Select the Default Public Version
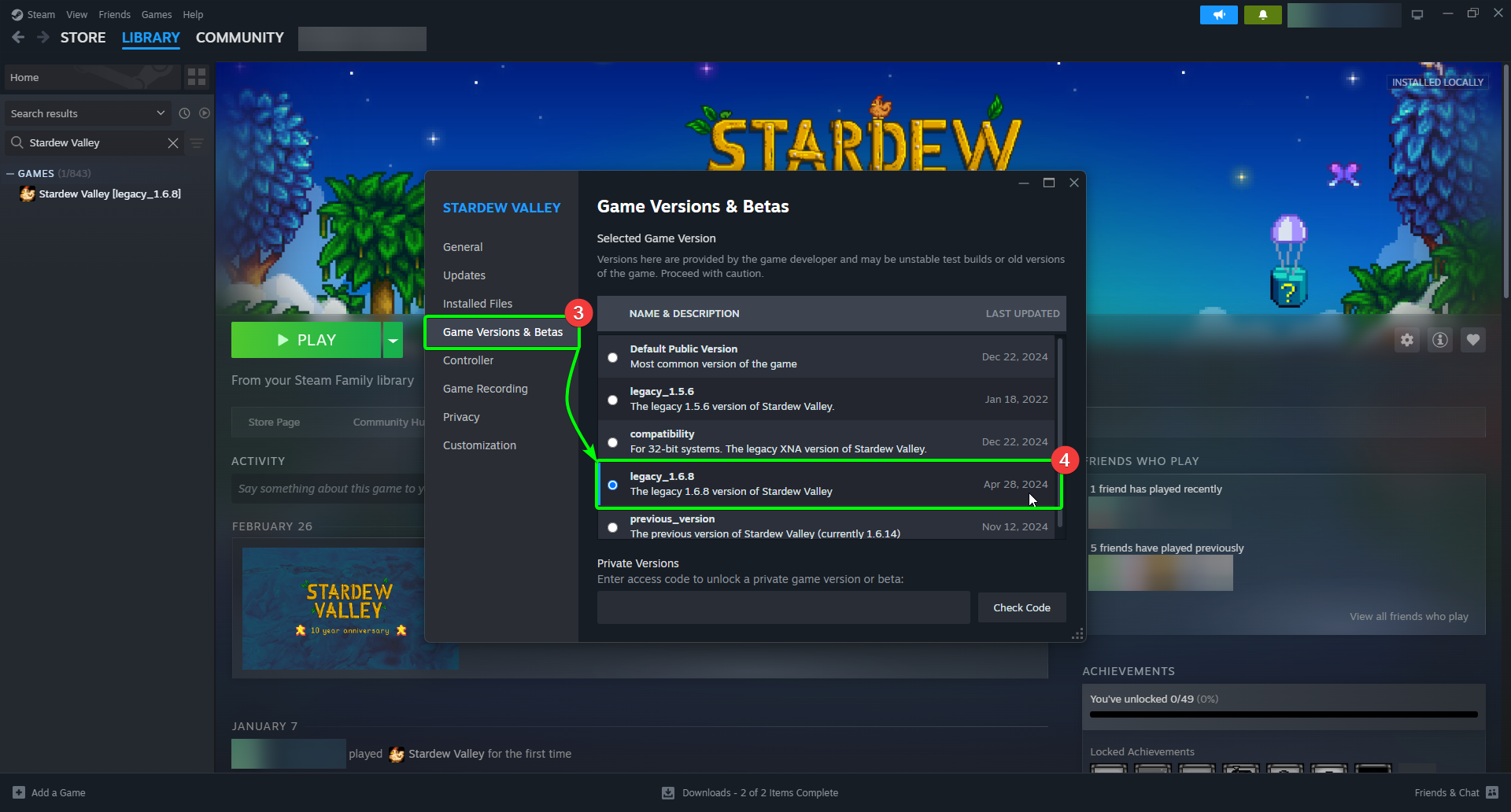Image resolution: width=1511 pixels, height=812 pixels. point(612,357)
